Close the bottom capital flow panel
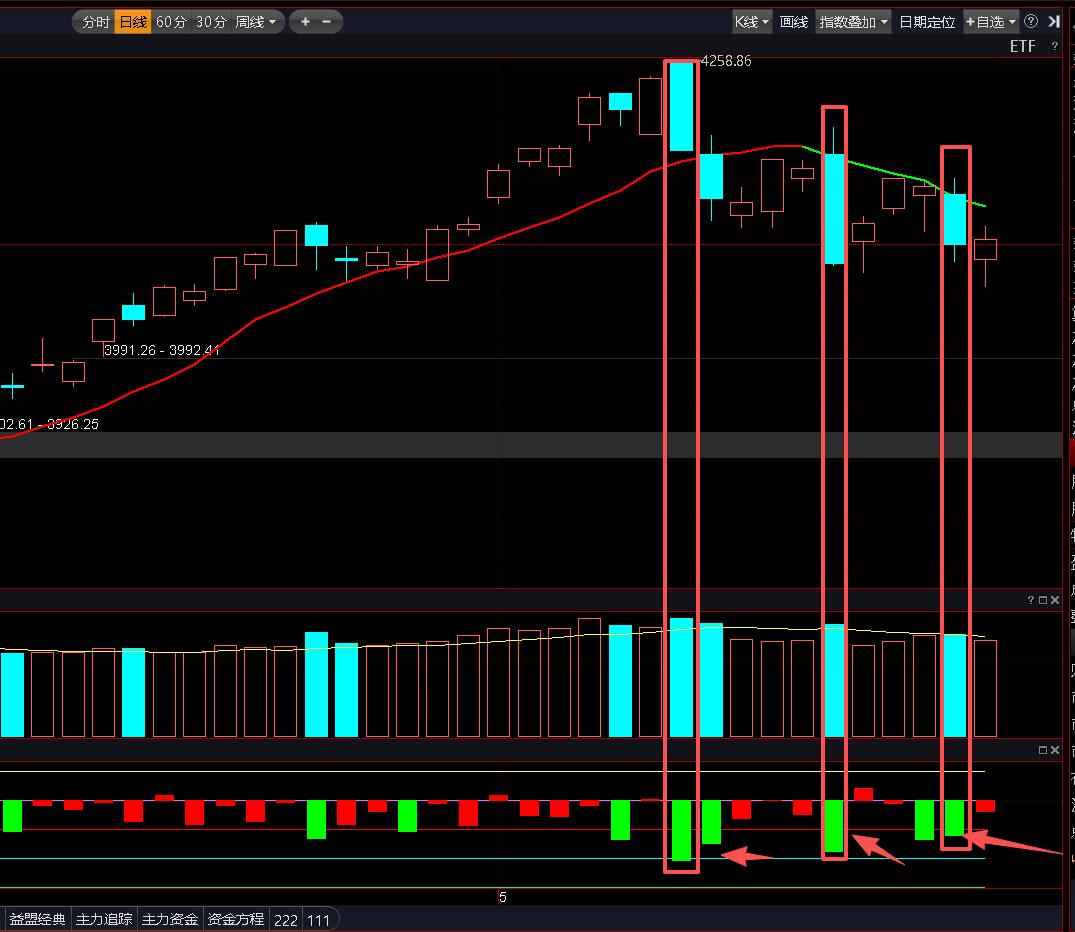This screenshot has height=932, width=1075. [x=1055, y=750]
